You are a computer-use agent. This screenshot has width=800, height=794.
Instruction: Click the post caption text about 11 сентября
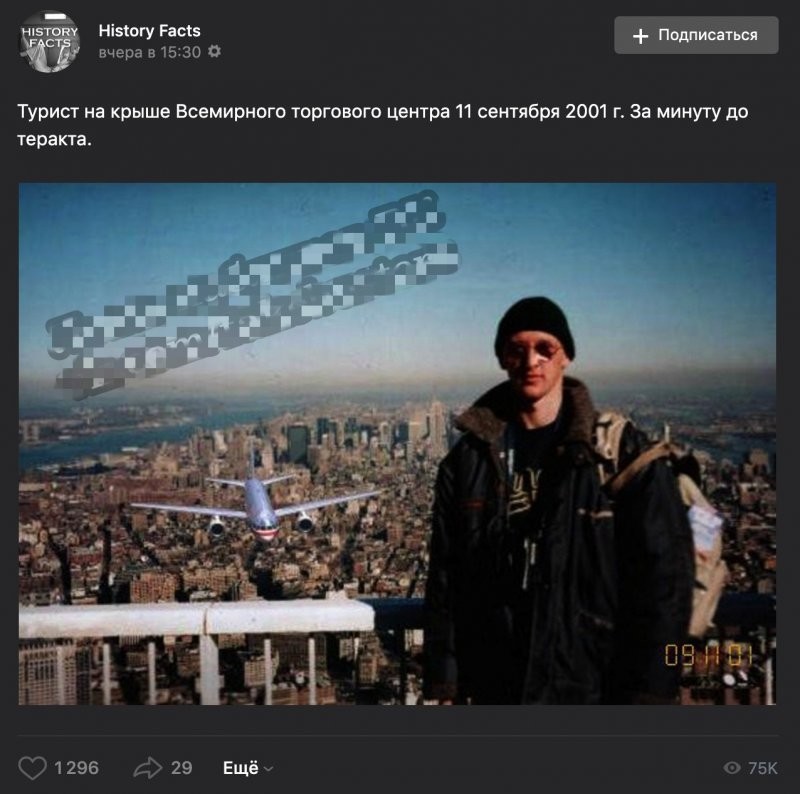(x=383, y=125)
